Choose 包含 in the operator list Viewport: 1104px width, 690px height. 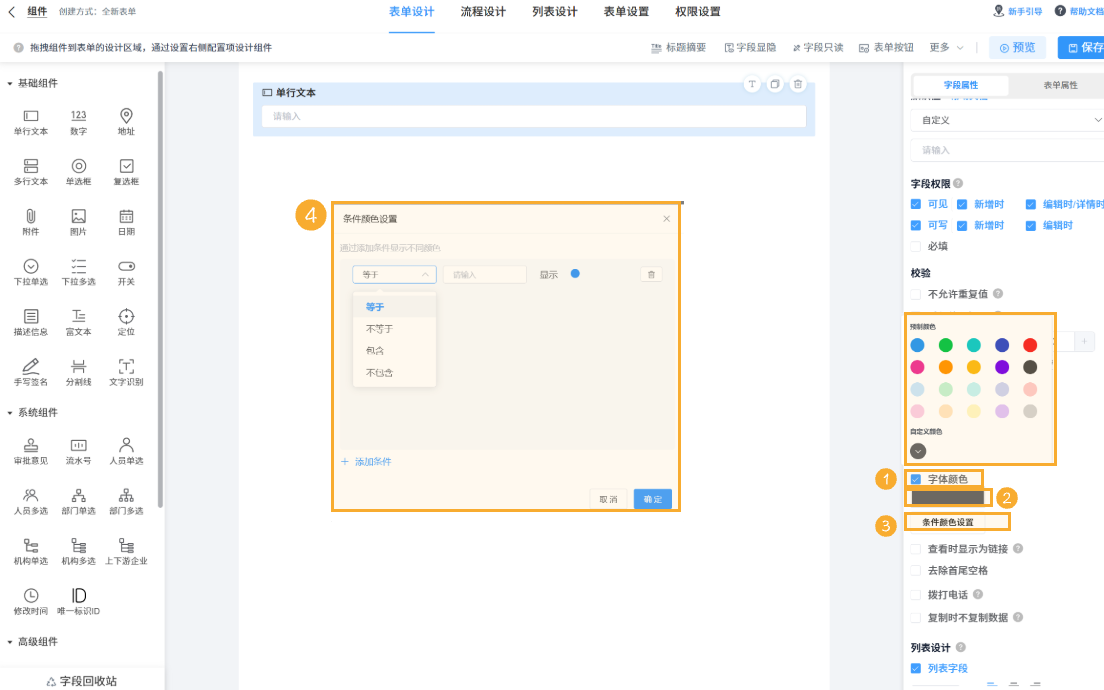394,351
